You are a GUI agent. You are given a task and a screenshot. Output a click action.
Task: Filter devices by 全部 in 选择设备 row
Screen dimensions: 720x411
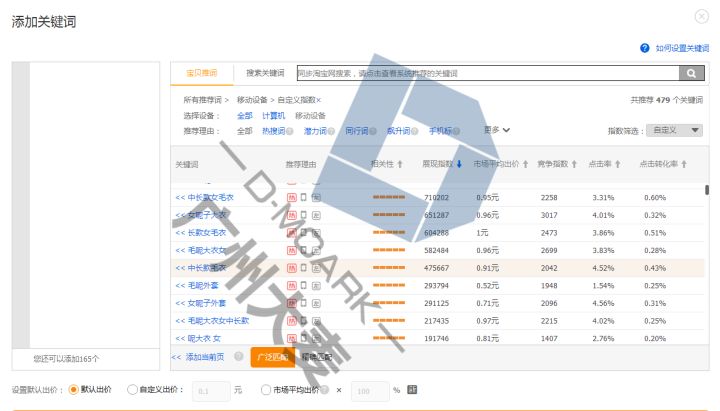[244, 116]
